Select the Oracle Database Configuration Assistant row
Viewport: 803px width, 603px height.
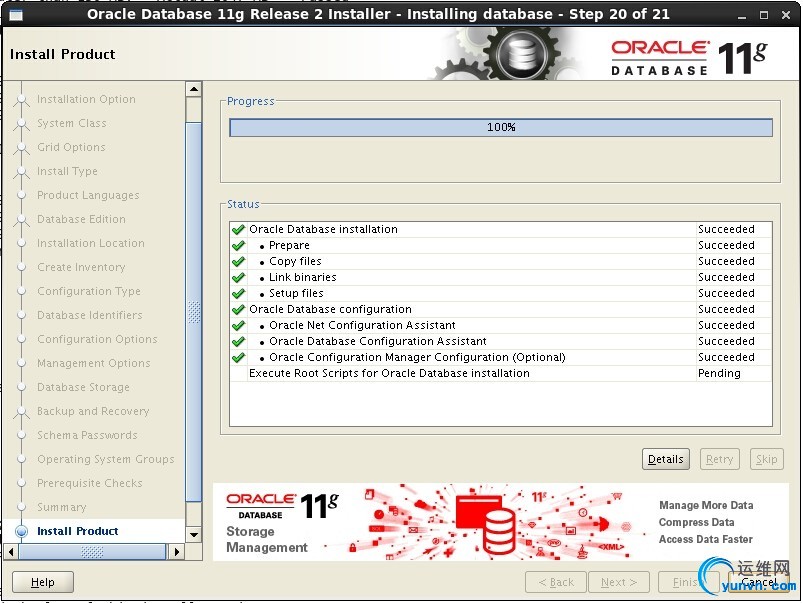[501, 341]
